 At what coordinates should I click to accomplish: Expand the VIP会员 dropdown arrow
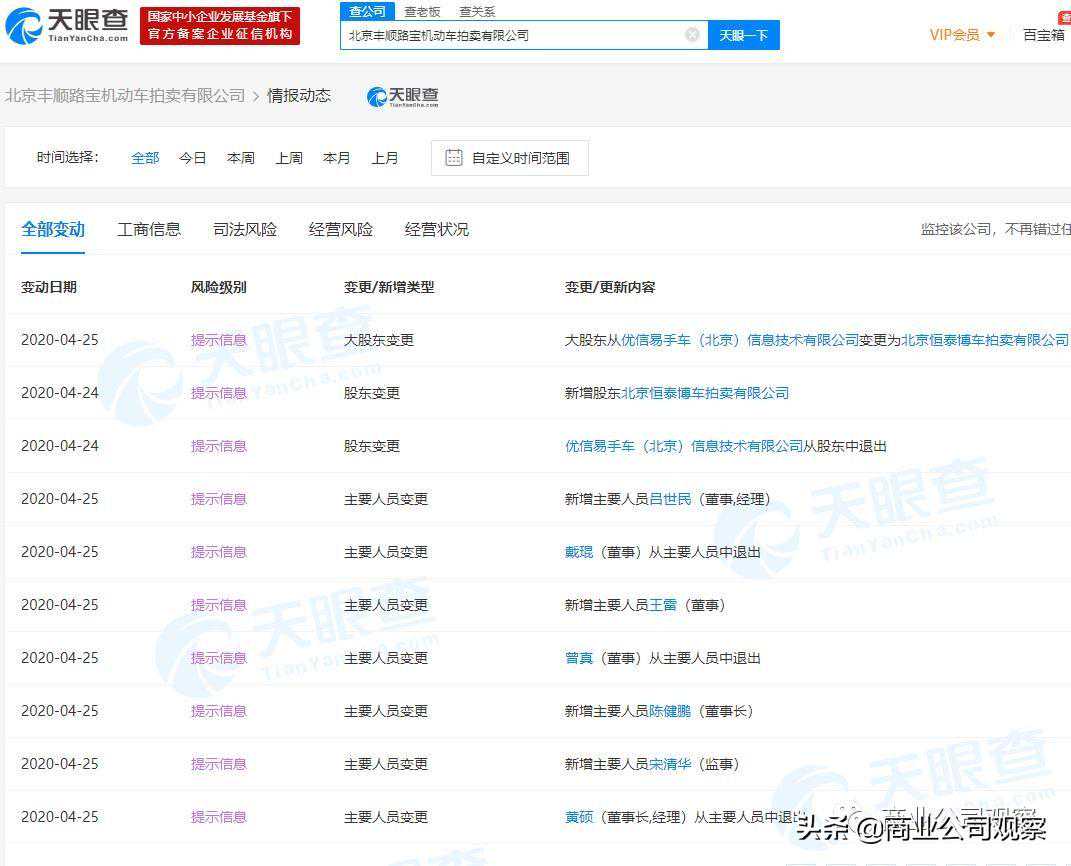(x=991, y=35)
